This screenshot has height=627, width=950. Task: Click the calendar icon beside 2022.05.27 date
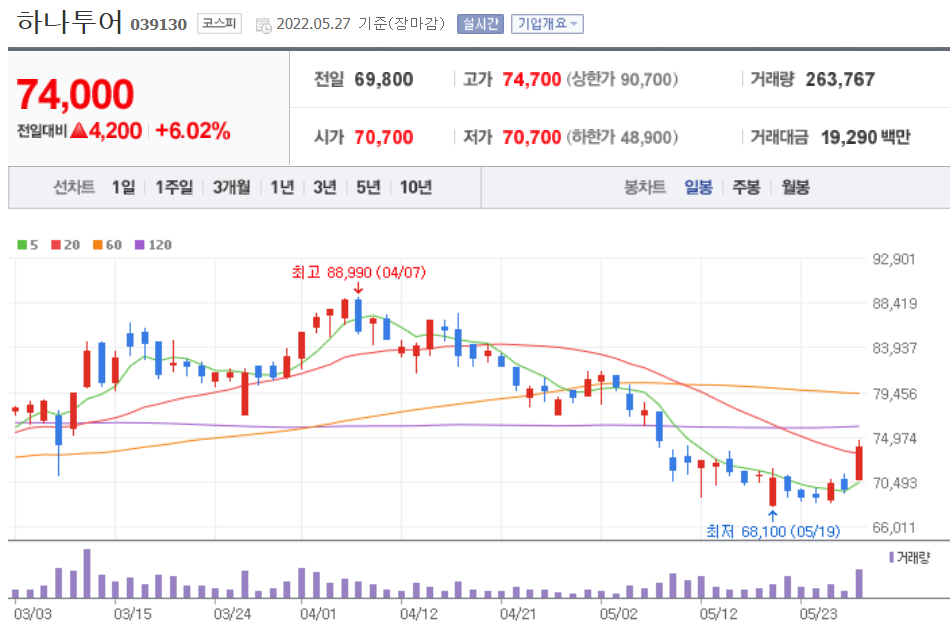pos(264,25)
